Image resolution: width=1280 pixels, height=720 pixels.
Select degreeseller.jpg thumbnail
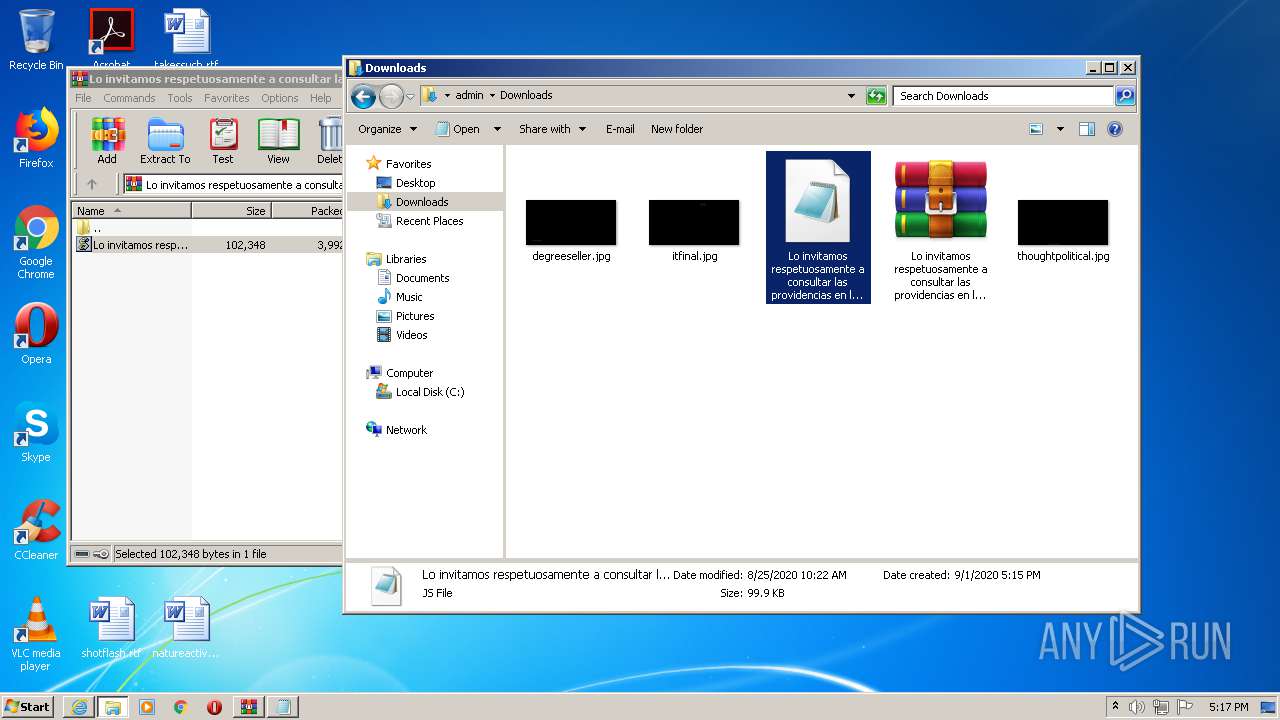(571, 222)
